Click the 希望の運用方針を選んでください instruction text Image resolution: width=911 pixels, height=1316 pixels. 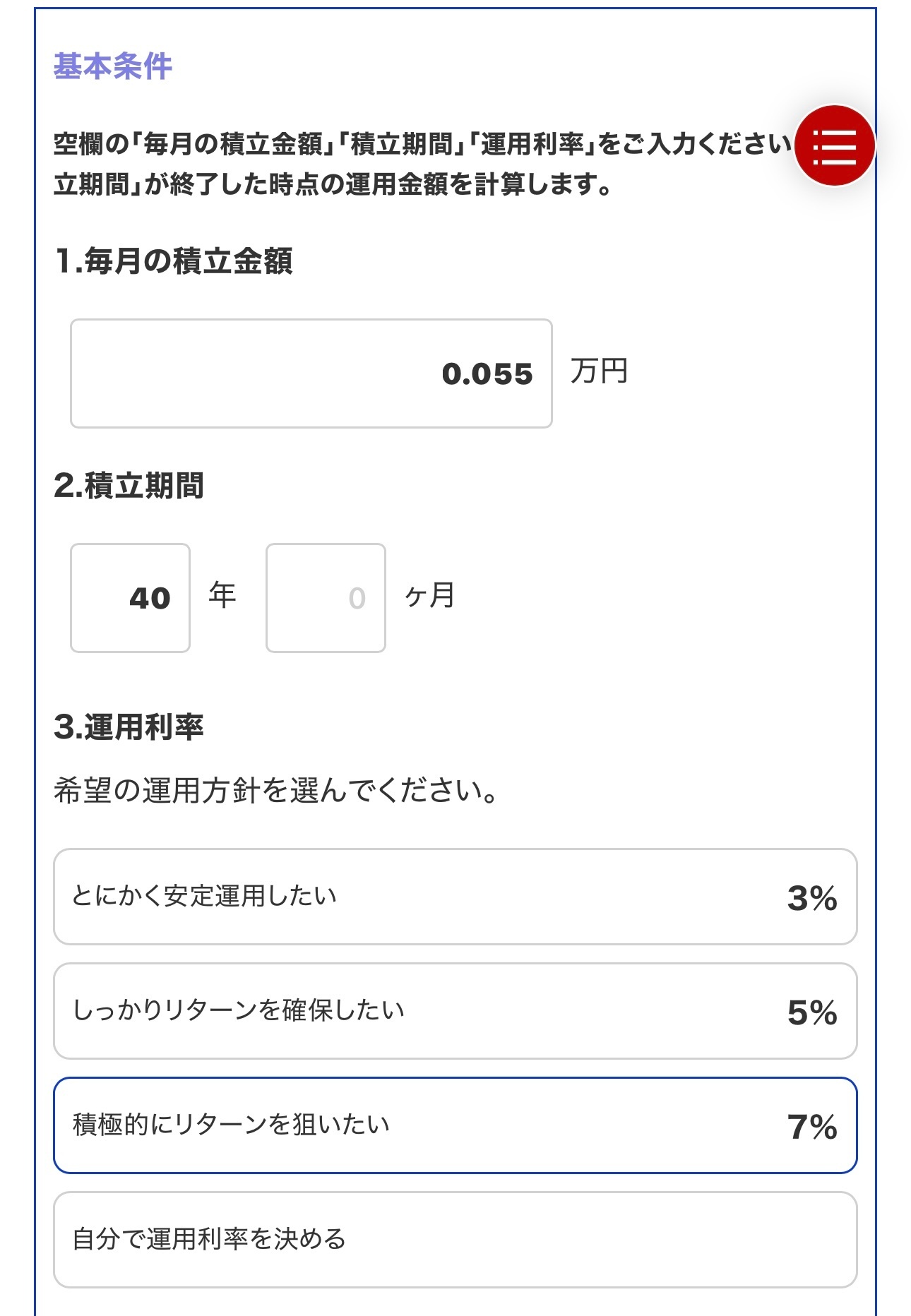pos(275,791)
